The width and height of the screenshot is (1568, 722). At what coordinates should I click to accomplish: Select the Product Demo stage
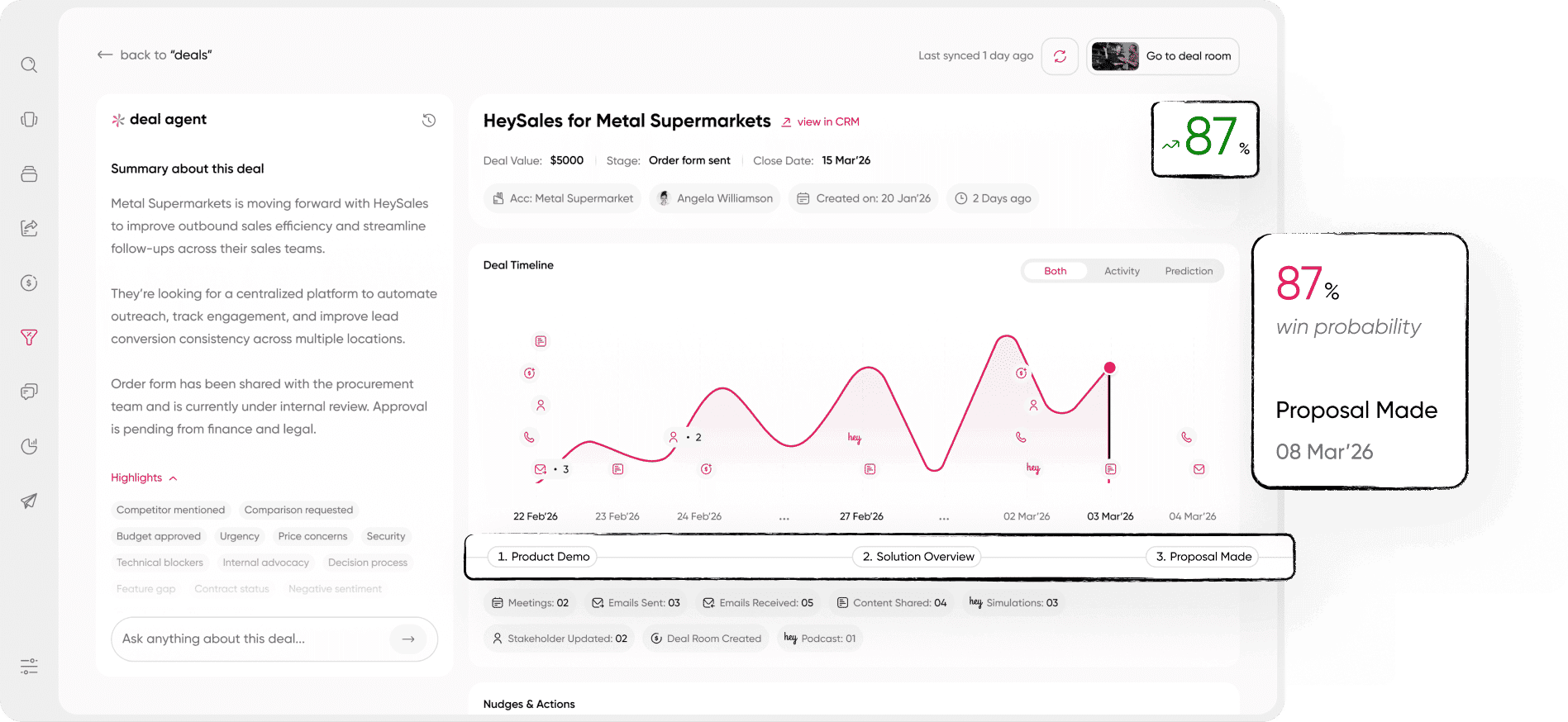(x=543, y=557)
